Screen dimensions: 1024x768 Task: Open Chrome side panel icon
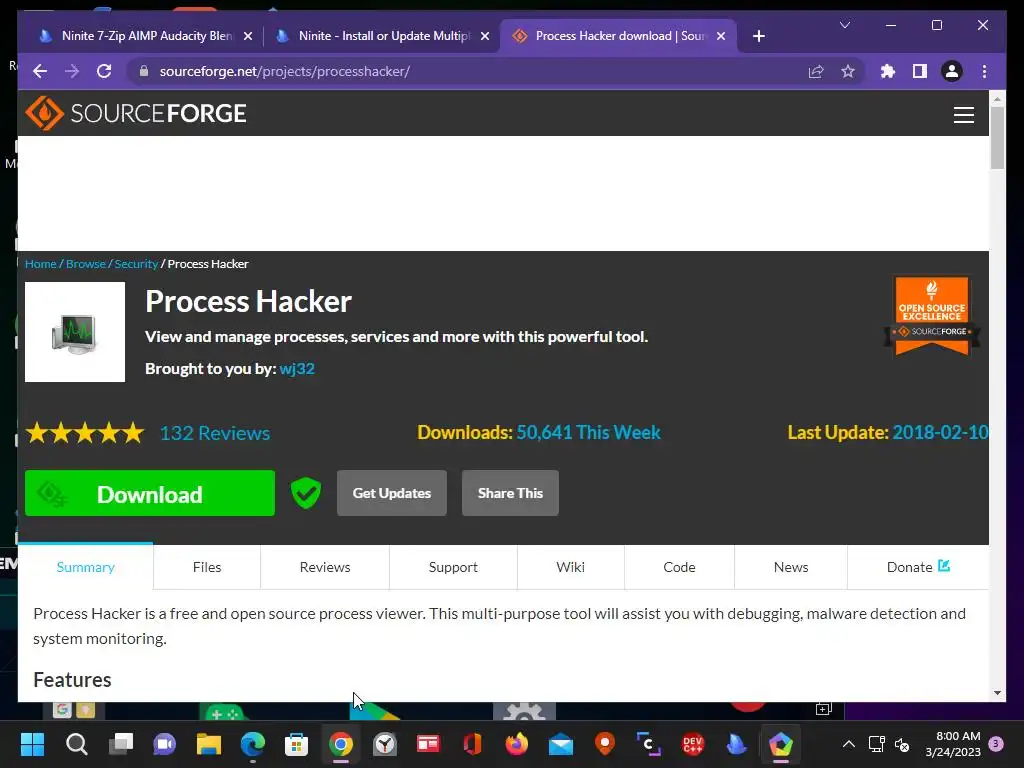[920, 71]
